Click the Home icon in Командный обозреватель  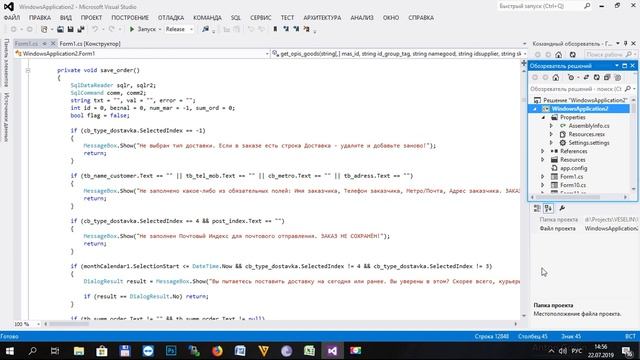click(x=559, y=55)
